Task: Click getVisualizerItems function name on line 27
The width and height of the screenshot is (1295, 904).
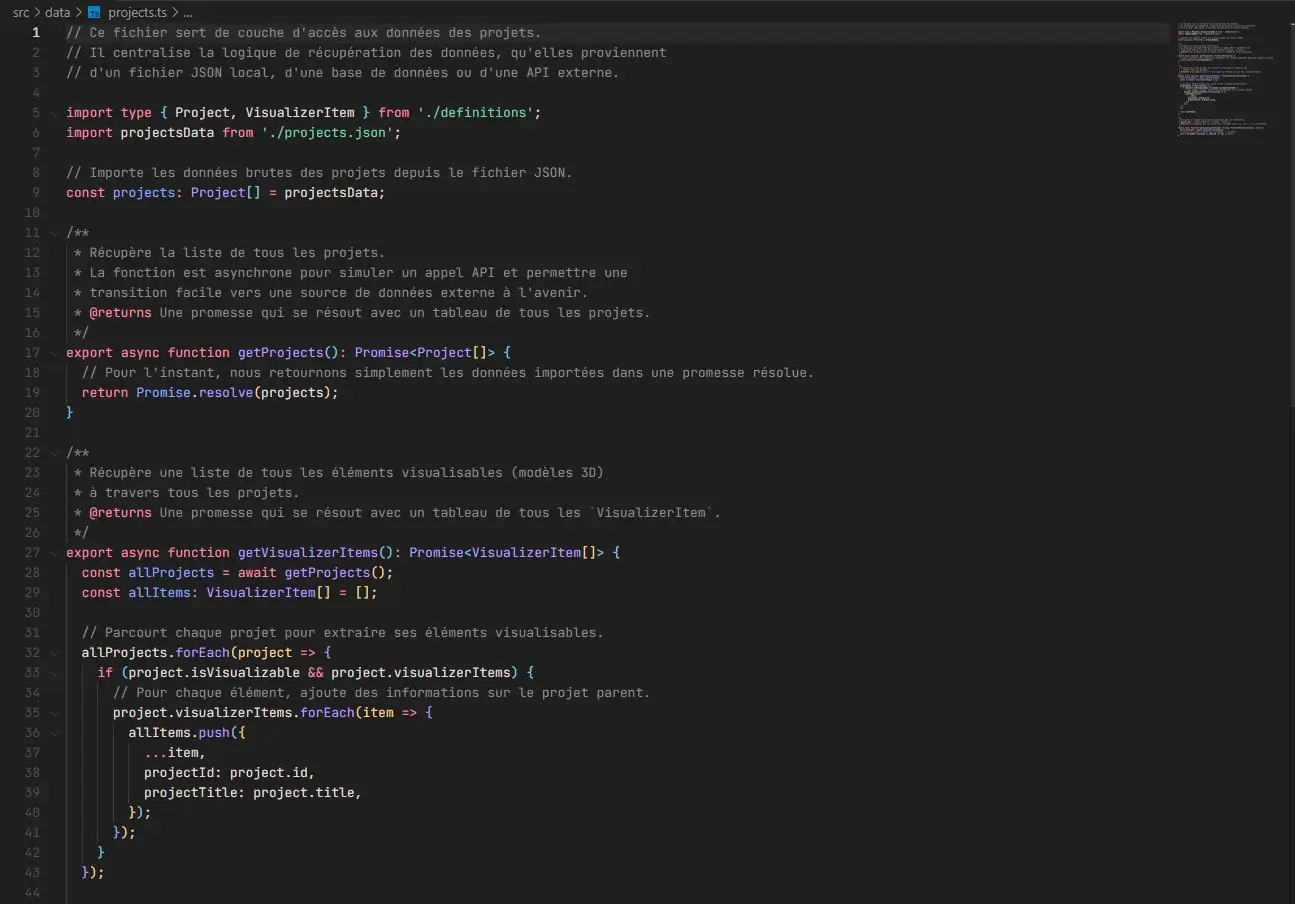Action: 308,552
